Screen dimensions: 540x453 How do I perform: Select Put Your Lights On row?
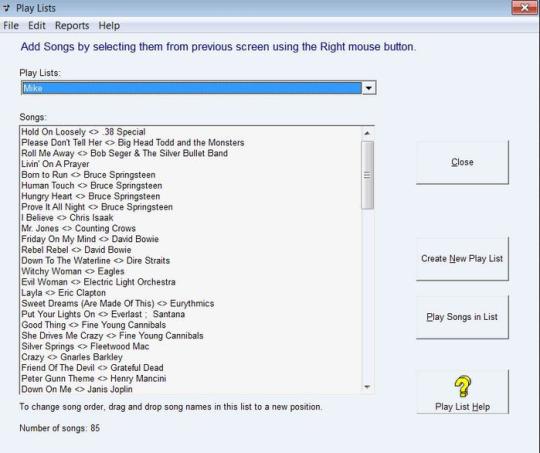191,314
